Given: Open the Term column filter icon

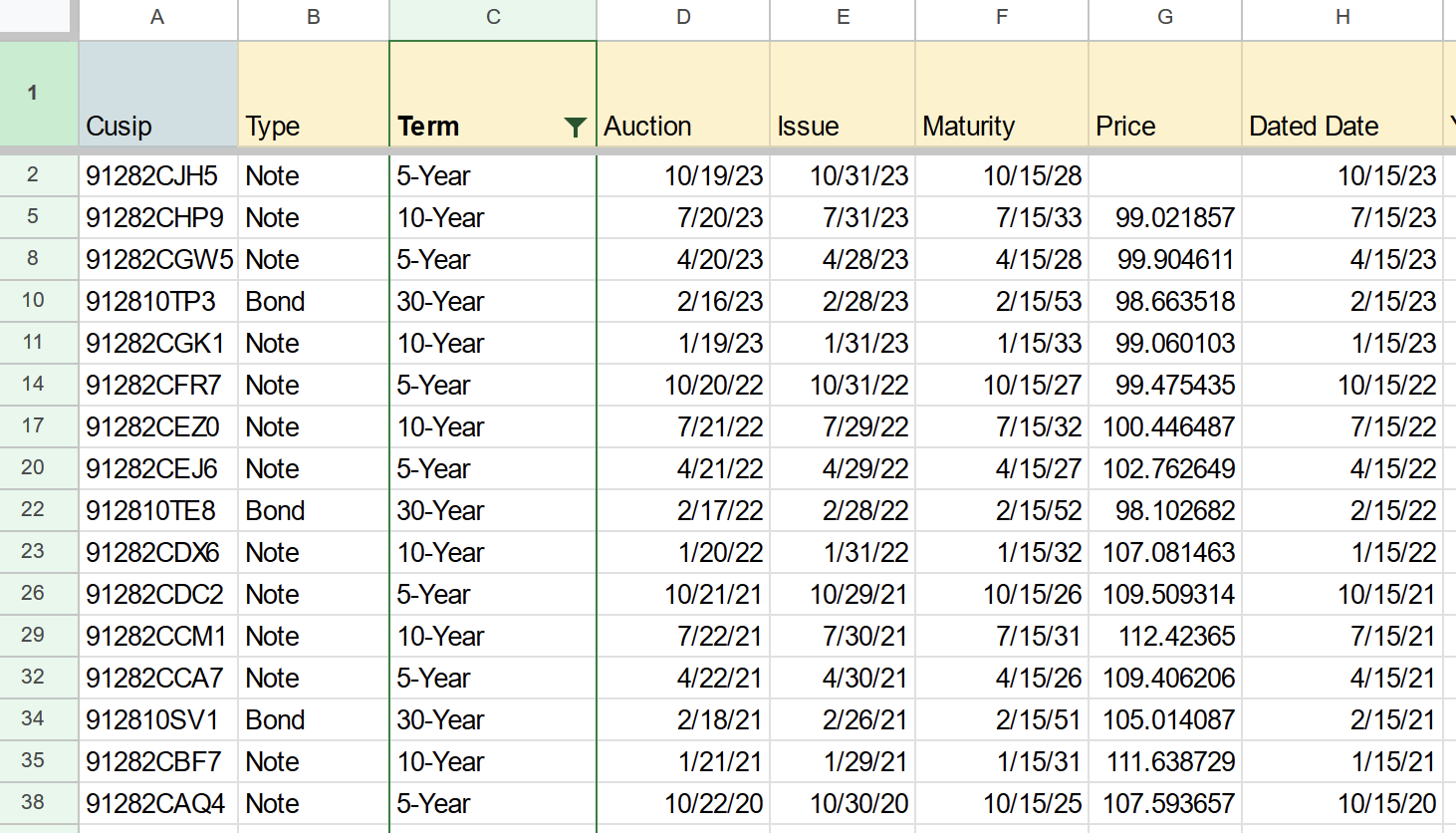Looking at the screenshot, I should 575,127.
